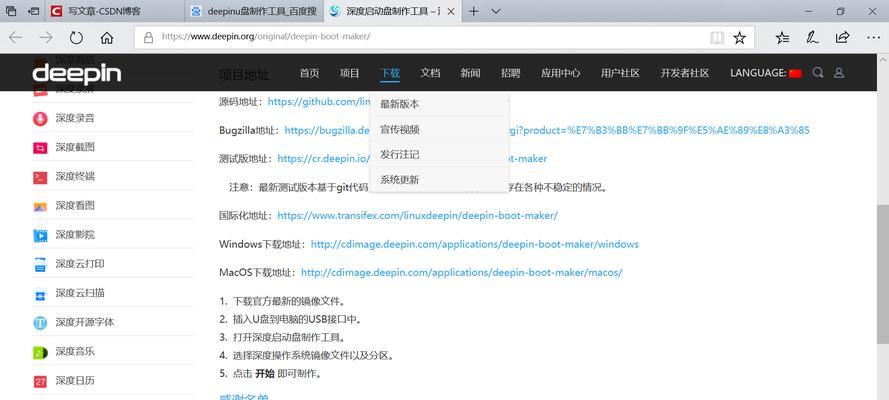Open the favorites hub icon
This screenshot has height=400, width=889.
(x=782, y=37)
